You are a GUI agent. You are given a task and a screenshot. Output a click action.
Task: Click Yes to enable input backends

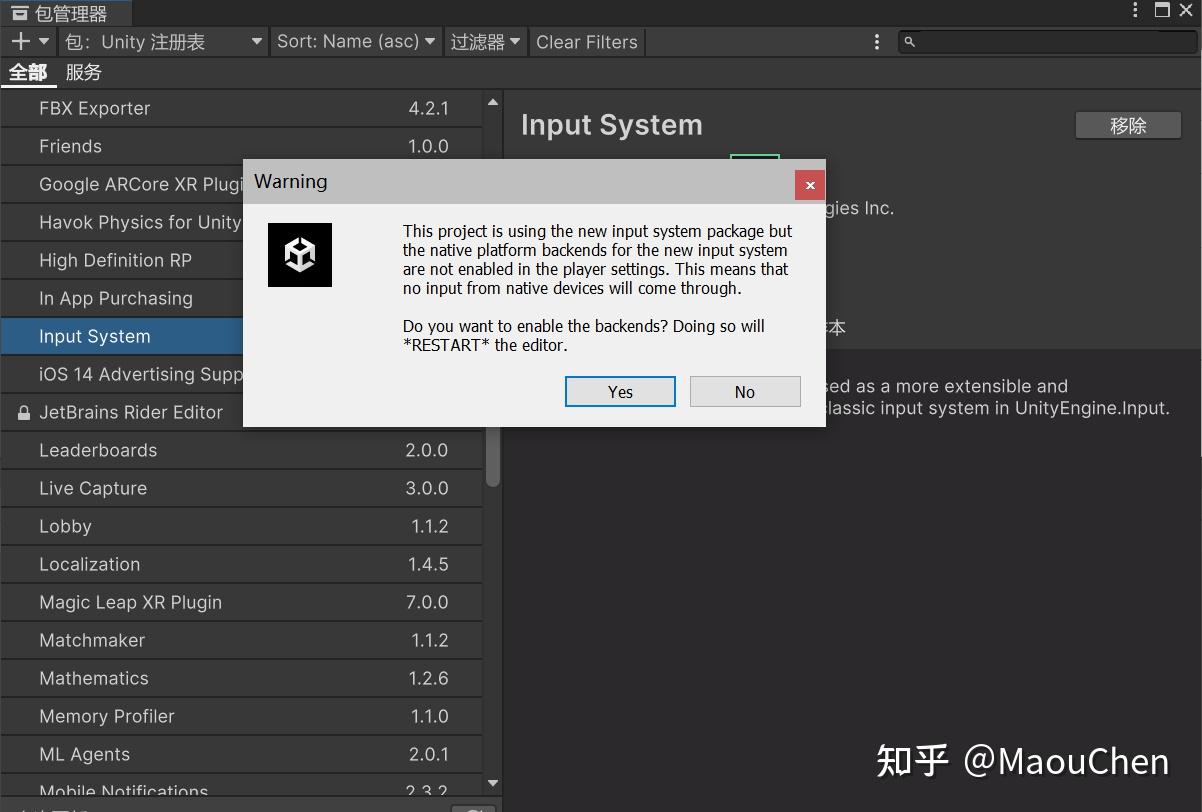click(620, 391)
